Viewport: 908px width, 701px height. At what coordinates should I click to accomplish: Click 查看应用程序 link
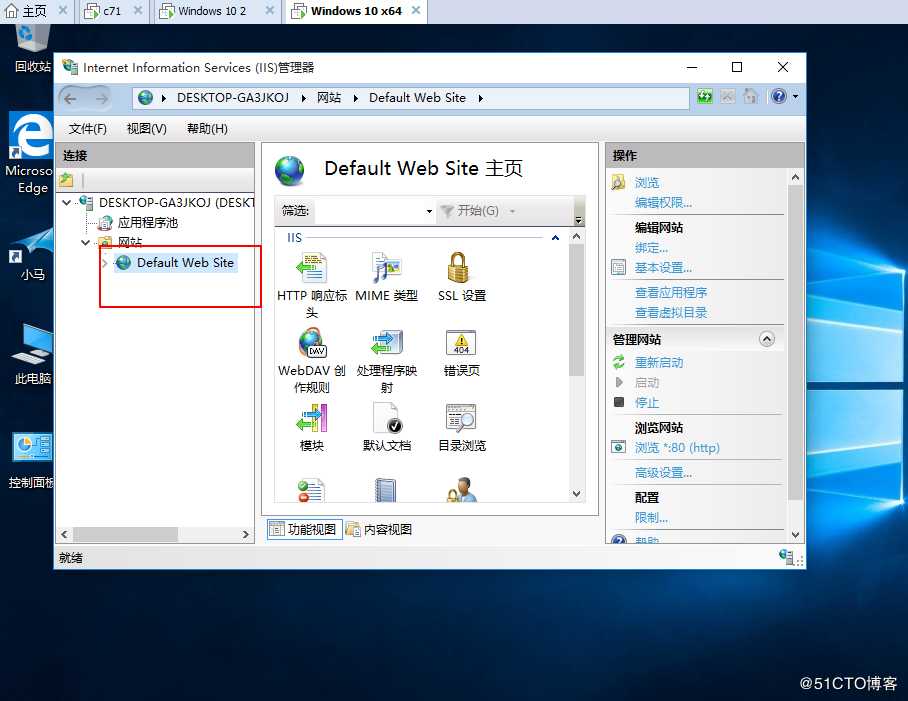click(671, 292)
